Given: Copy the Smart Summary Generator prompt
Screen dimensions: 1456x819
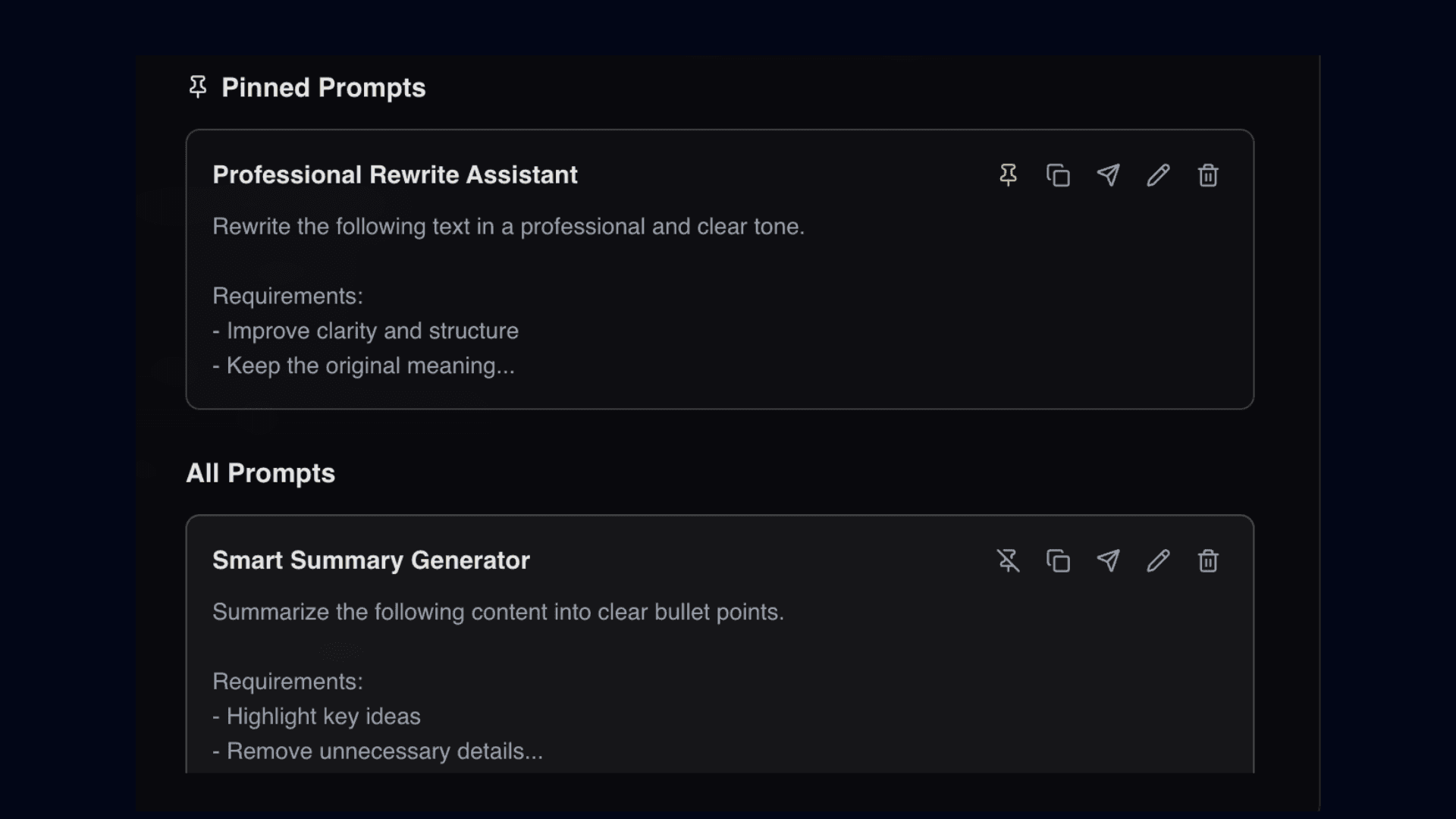Looking at the screenshot, I should pos(1059,560).
